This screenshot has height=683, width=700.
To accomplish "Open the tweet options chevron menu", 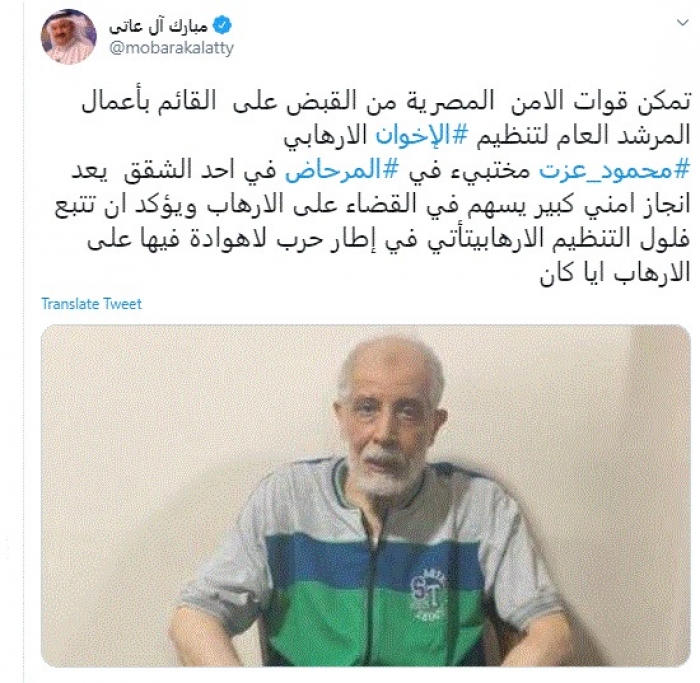I will 682,23.
